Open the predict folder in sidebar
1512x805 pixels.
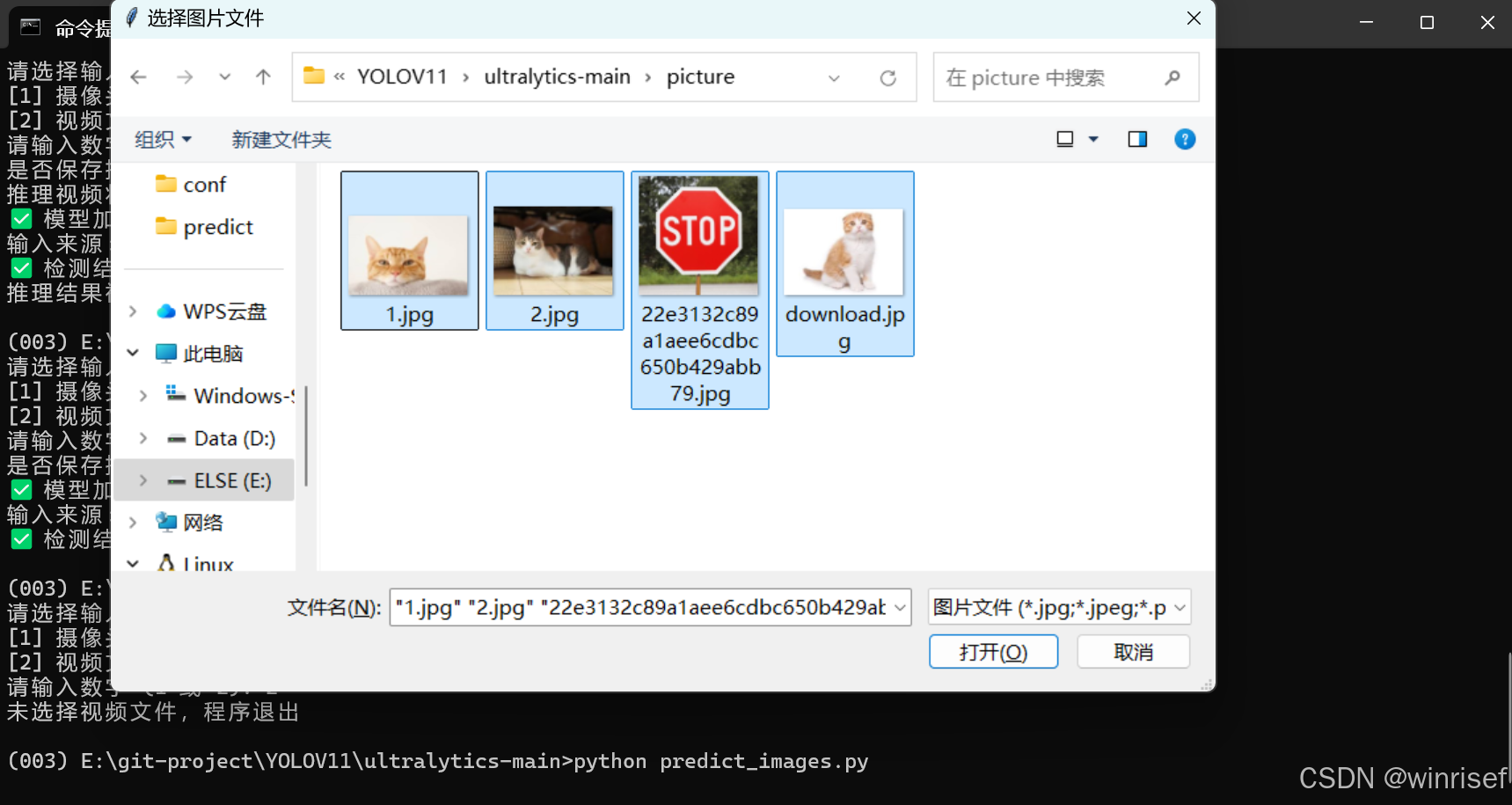204,227
